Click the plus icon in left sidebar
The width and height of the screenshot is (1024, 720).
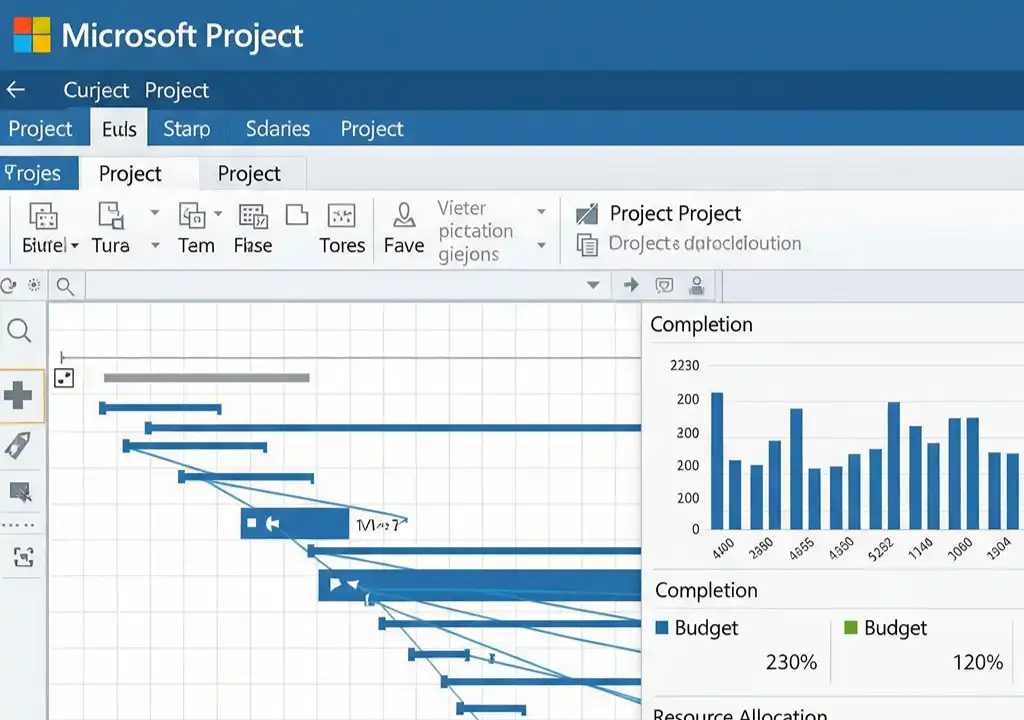tap(18, 395)
